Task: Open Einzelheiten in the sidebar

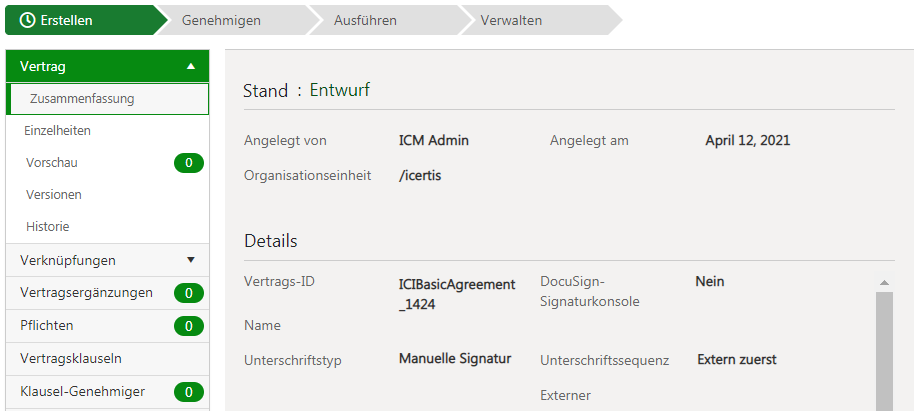Action: pyautogui.click(x=58, y=130)
